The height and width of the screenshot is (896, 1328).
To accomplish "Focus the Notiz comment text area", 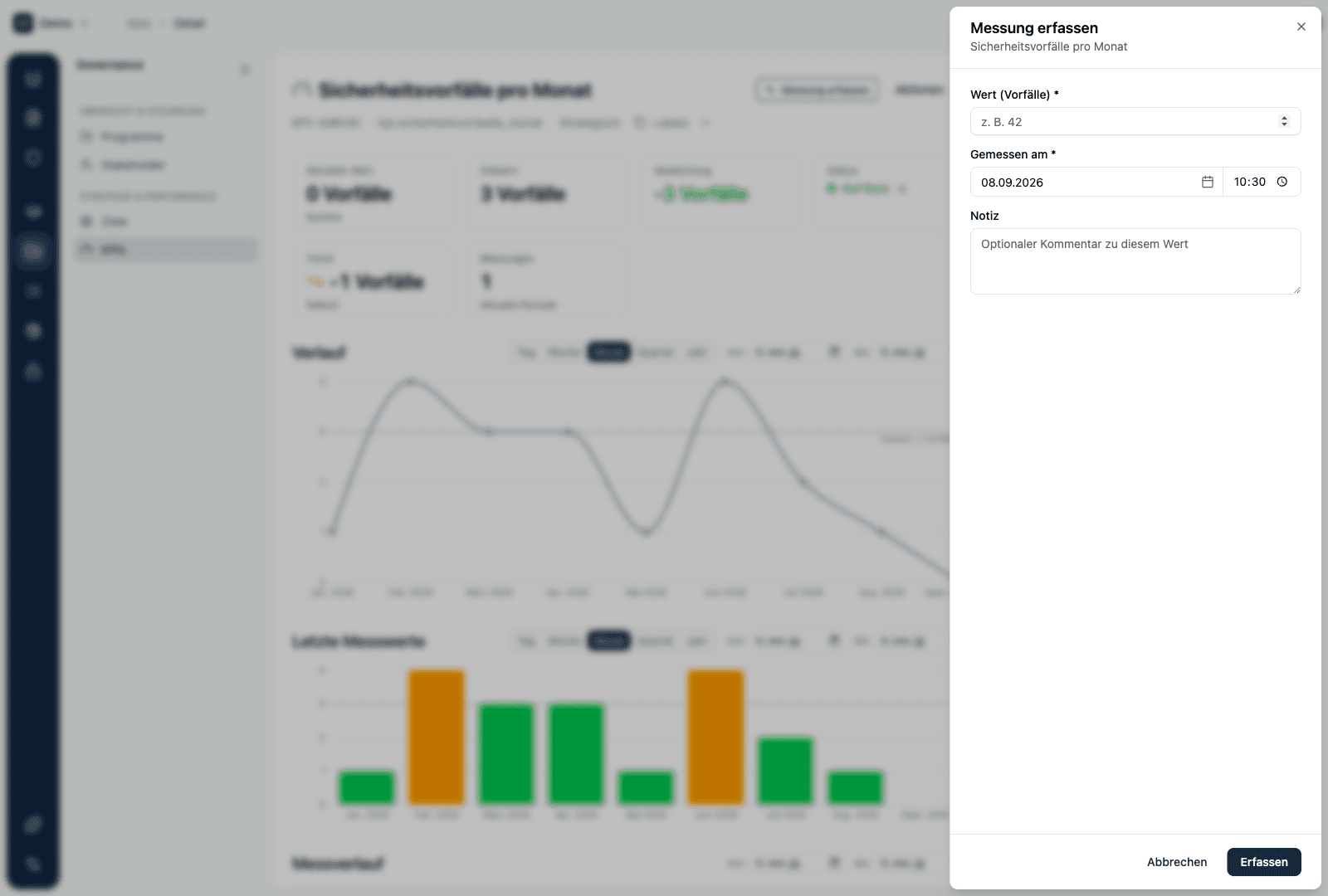I will pos(1135,261).
